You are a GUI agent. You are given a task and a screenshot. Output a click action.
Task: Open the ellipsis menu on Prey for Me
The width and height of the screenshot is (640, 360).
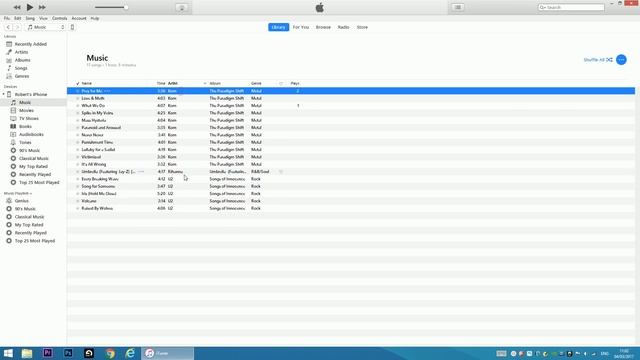[x=107, y=91]
